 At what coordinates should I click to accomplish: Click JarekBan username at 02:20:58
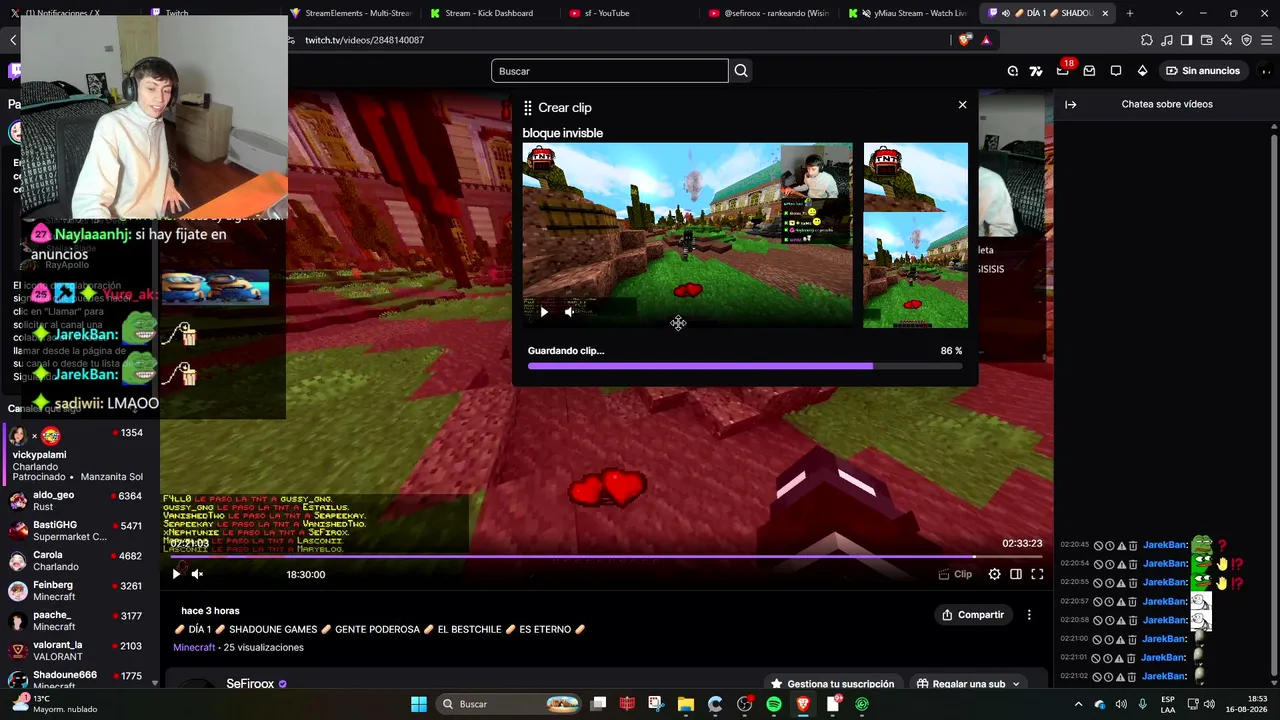click(x=1164, y=621)
